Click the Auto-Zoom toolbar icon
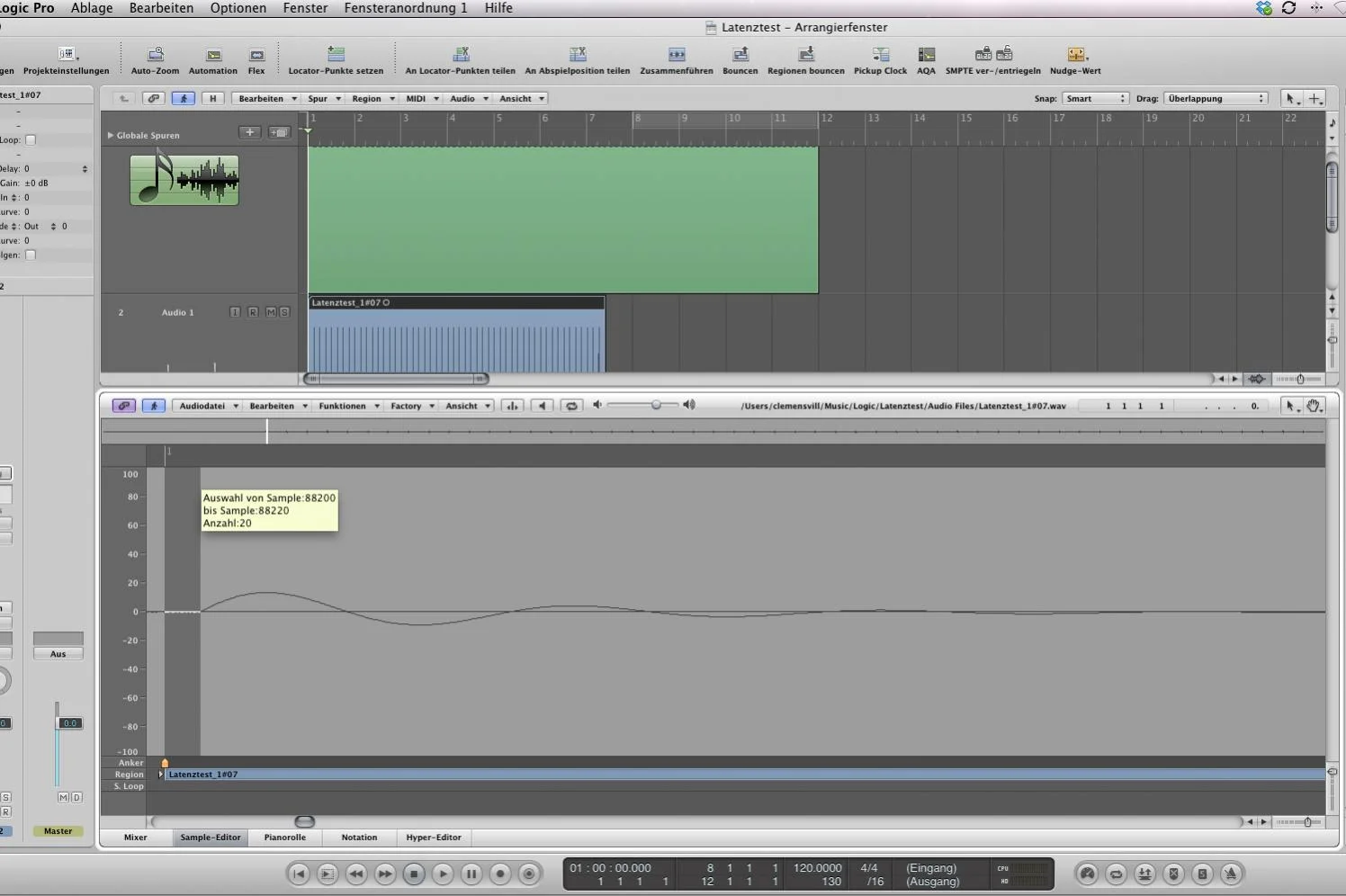The height and width of the screenshot is (896, 1346). 155,55
